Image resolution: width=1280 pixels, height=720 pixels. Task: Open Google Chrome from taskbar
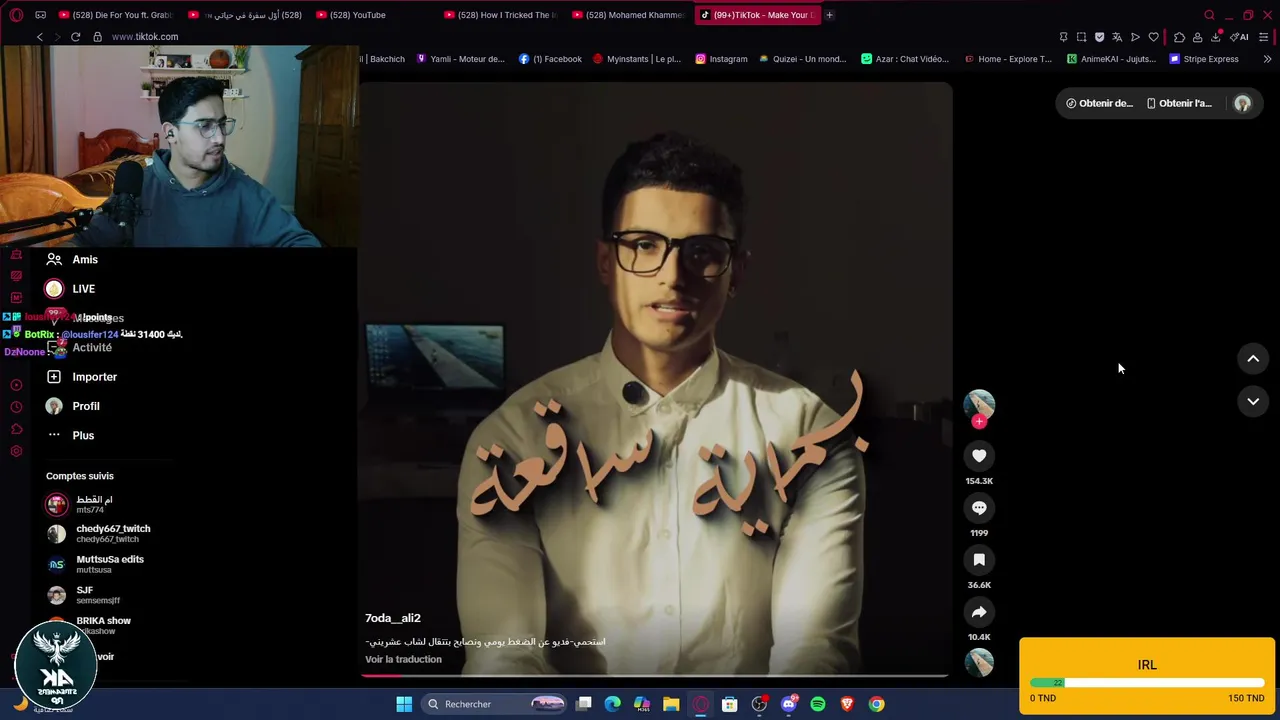[x=876, y=704]
